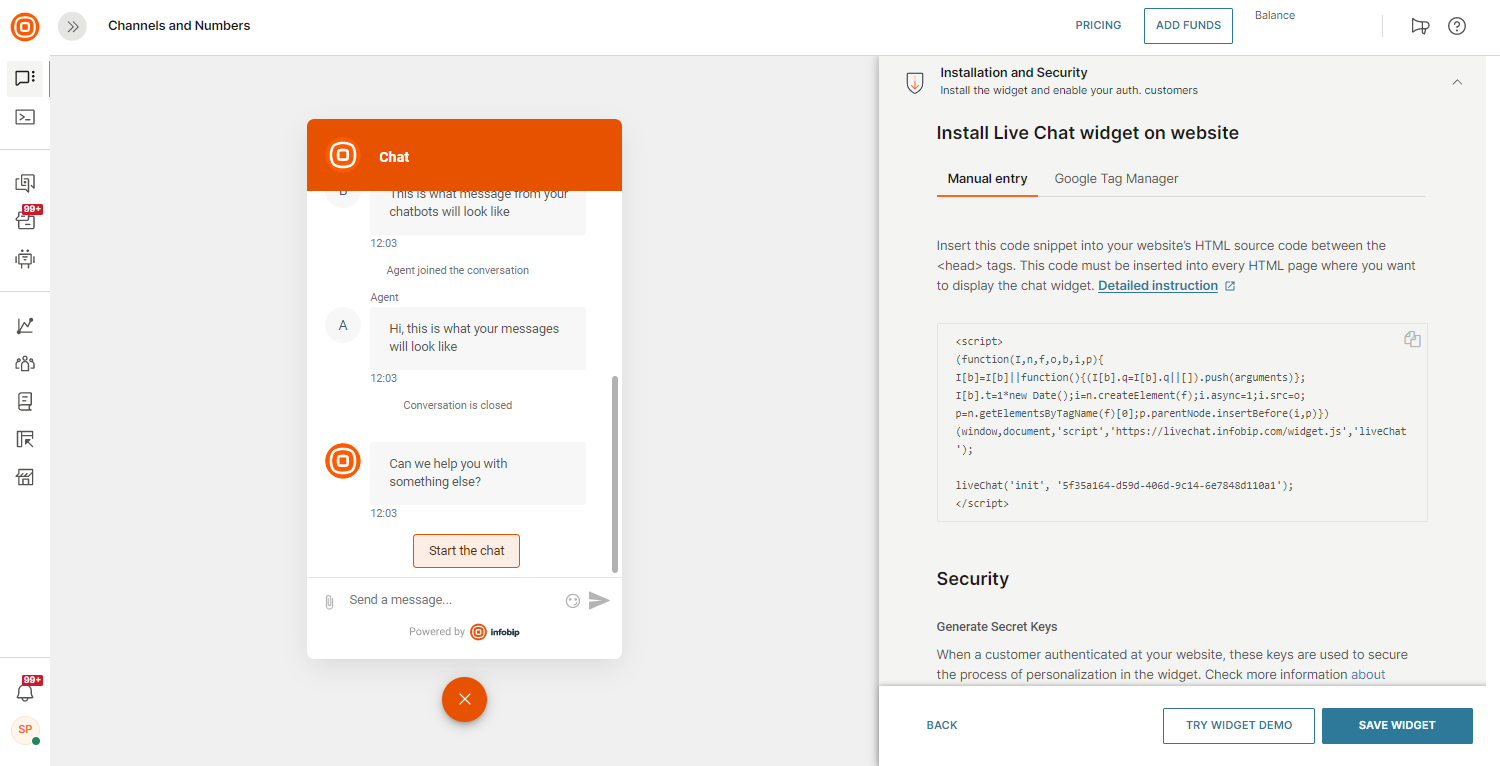Open the emoji picker in chat widget

(x=573, y=601)
